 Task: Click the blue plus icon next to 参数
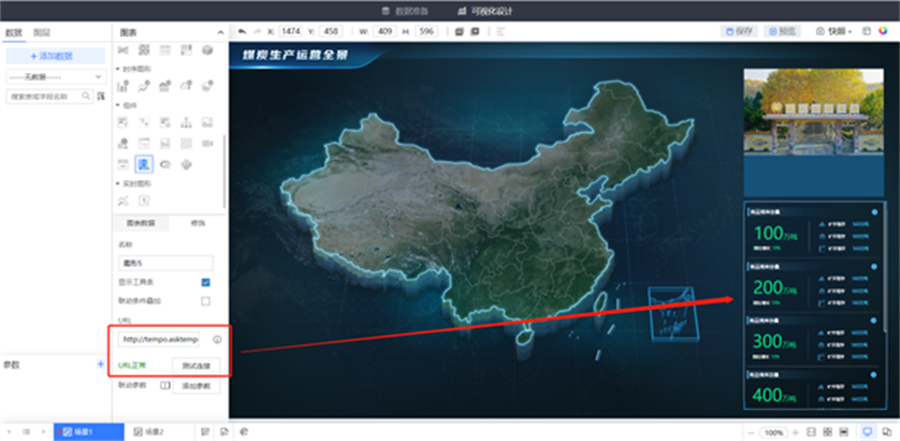tap(99, 365)
